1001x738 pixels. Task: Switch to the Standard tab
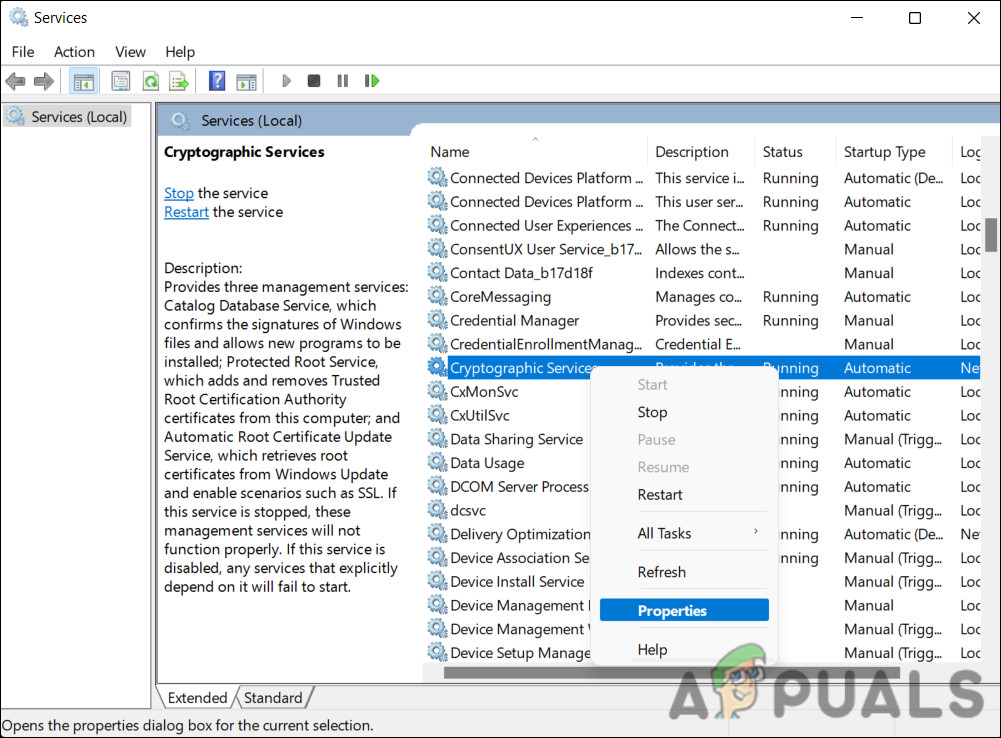(274, 697)
